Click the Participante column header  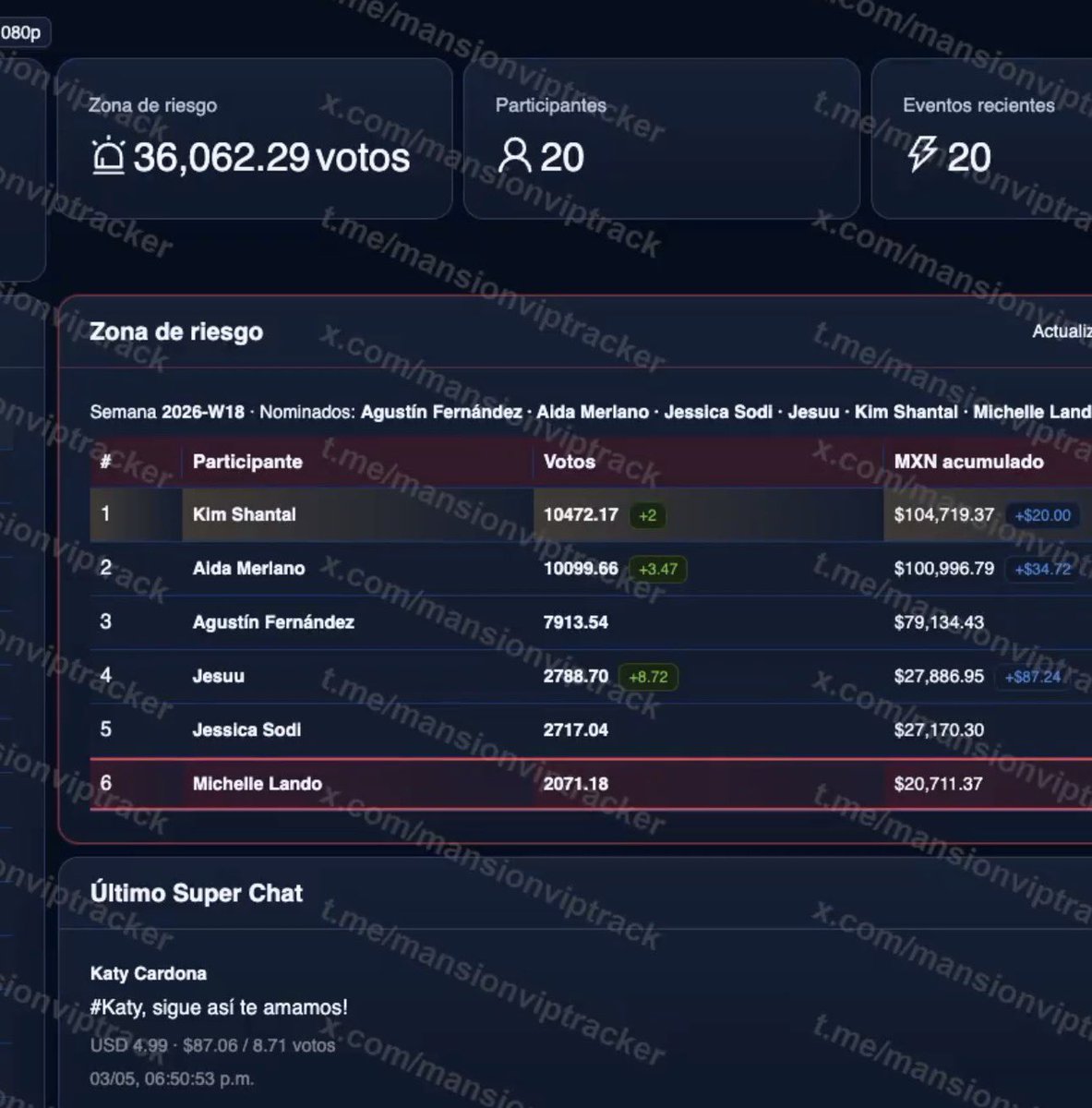tap(247, 462)
